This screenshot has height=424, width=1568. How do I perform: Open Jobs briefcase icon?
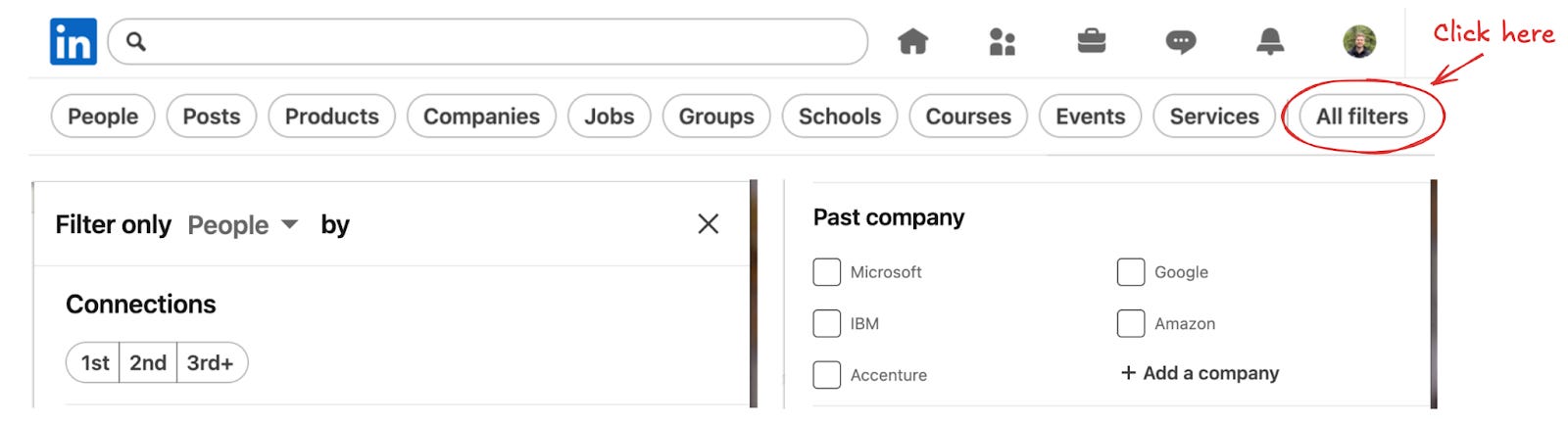pos(1091,41)
